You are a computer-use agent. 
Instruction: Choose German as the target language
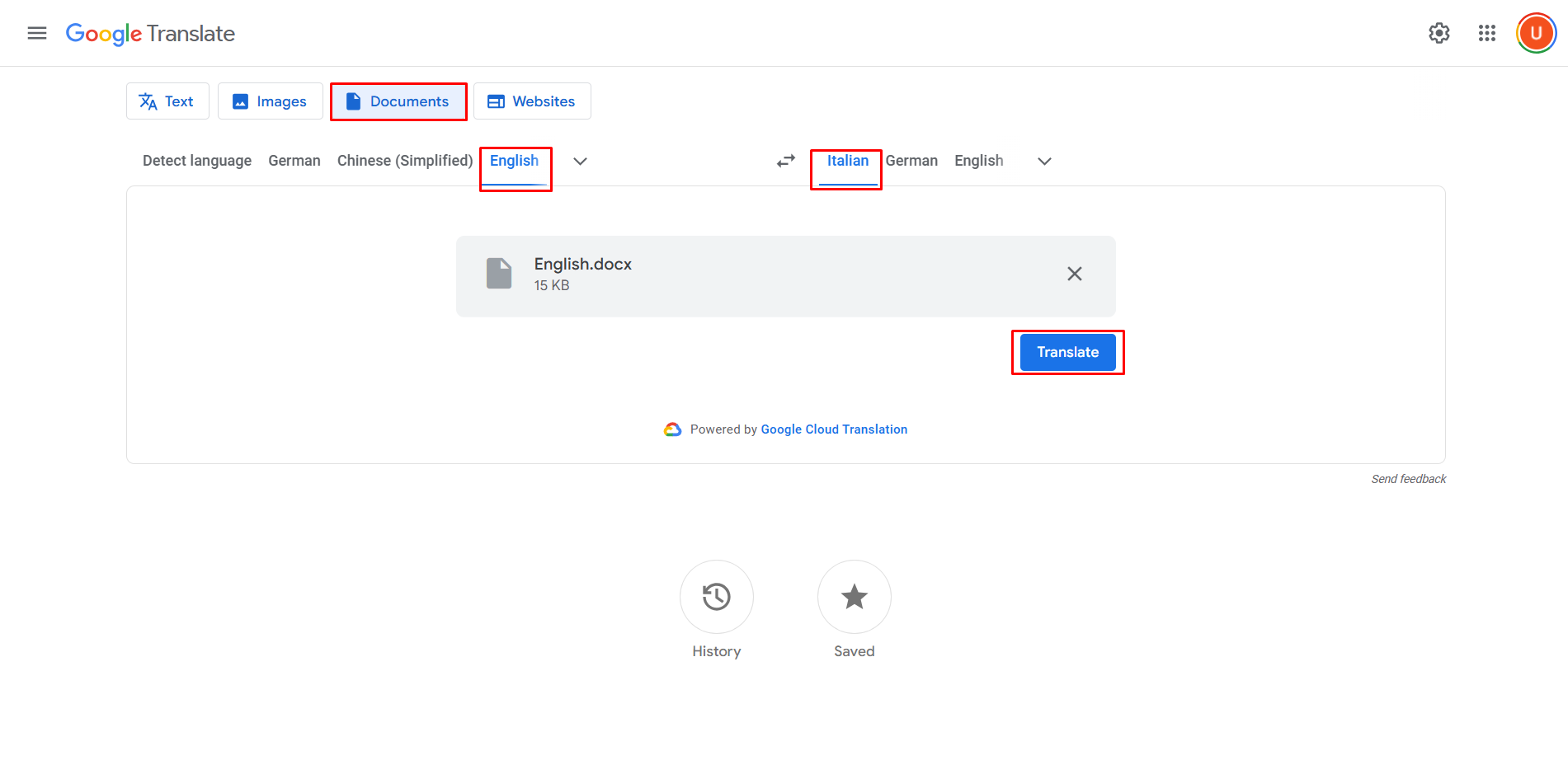[911, 160]
